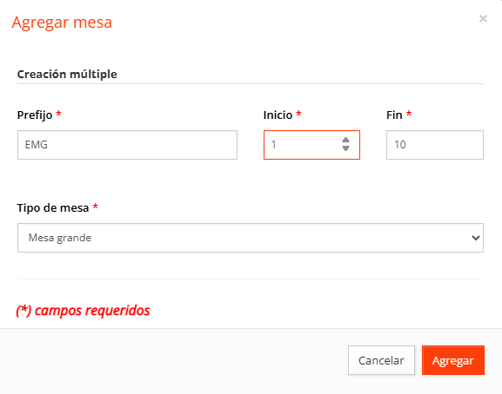Click the red asterisk beside Tipo de mesa
502x394 pixels.
pos(95,206)
